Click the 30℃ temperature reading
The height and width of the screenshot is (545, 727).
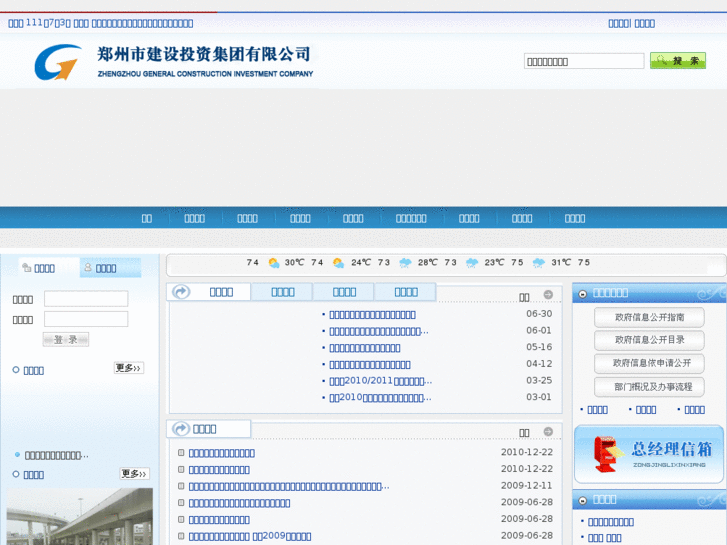[x=294, y=263]
